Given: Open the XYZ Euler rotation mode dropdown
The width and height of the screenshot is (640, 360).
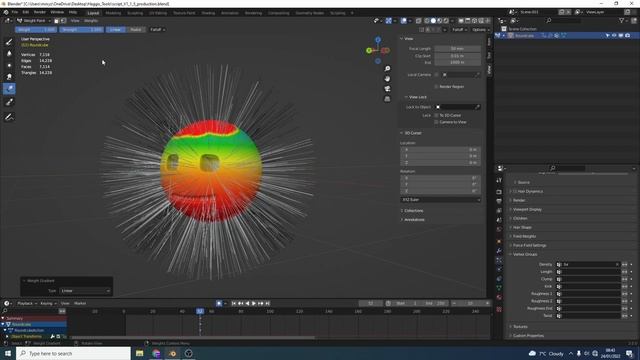Looking at the screenshot, I should pyautogui.click(x=440, y=200).
